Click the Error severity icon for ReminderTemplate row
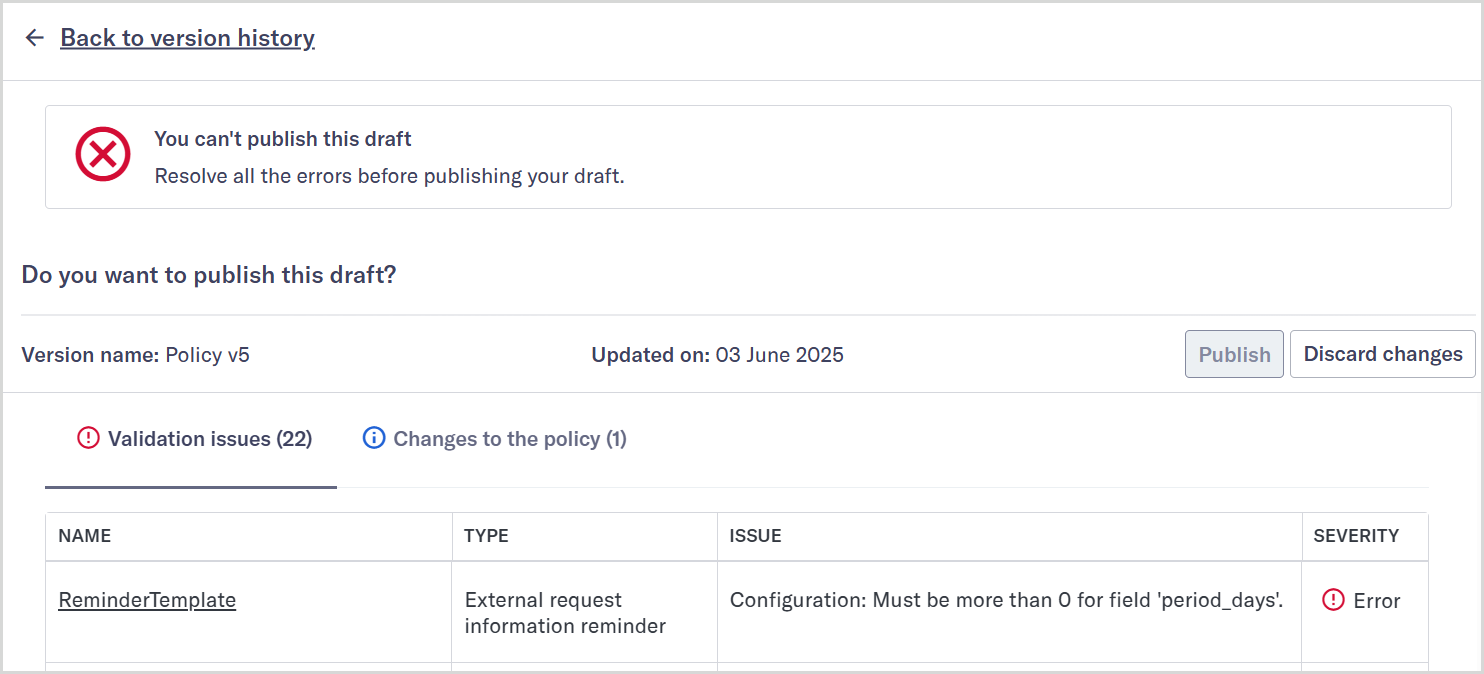Viewport: 1484px width, 674px height. (1333, 598)
